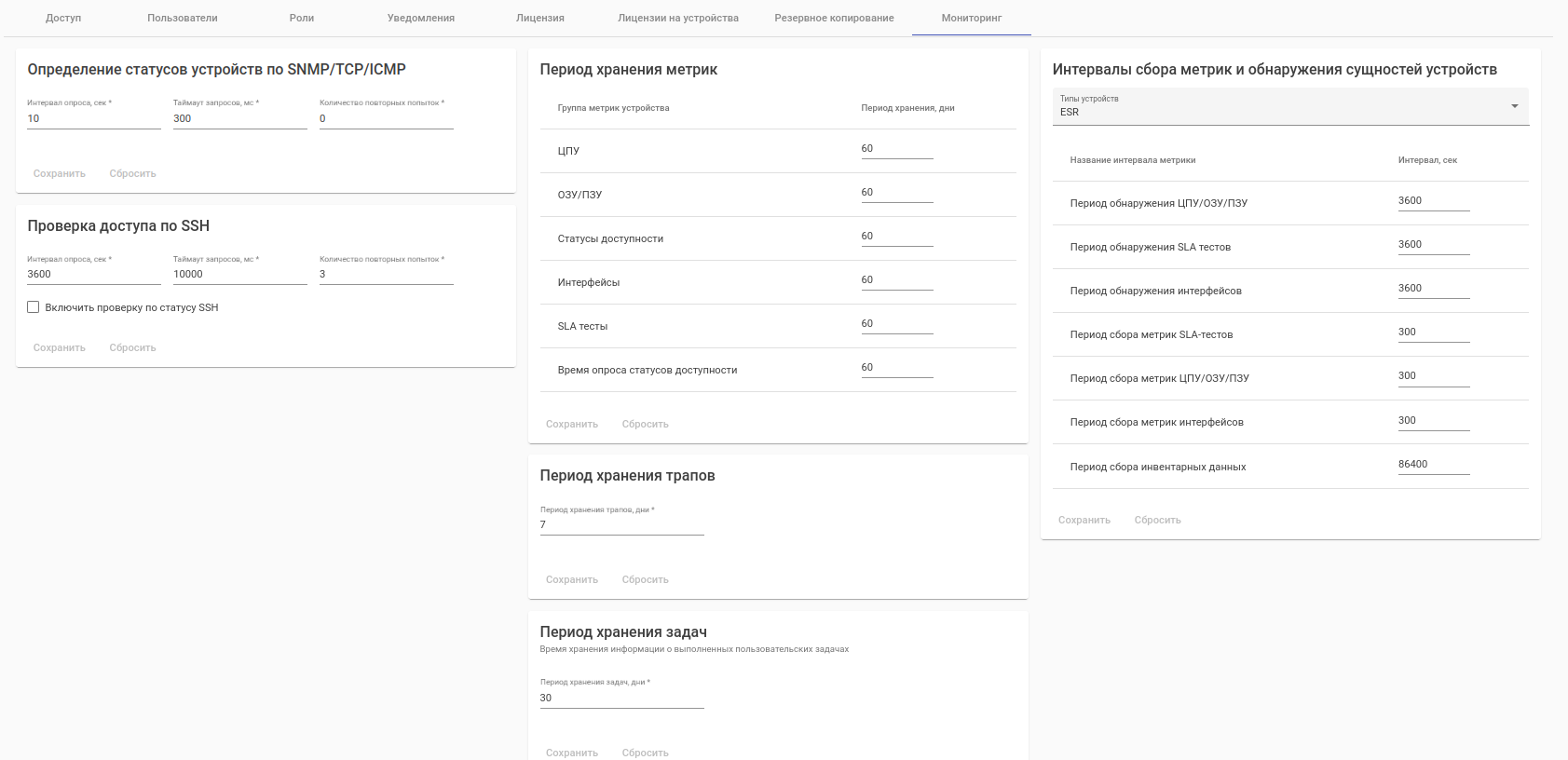
Task: Switch to the Доступ tab
Action: point(63,18)
